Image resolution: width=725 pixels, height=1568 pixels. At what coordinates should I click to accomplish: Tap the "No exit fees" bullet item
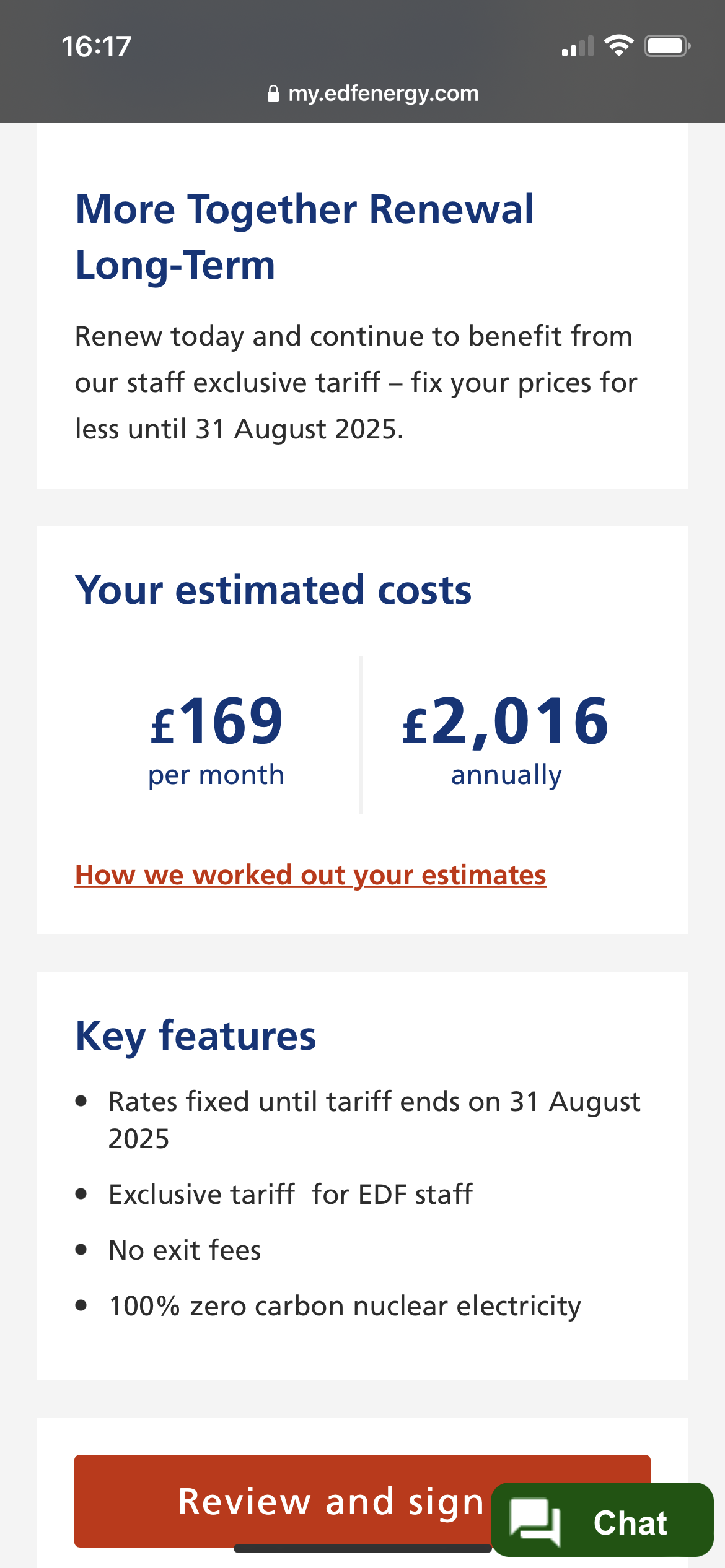pos(185,1250)
